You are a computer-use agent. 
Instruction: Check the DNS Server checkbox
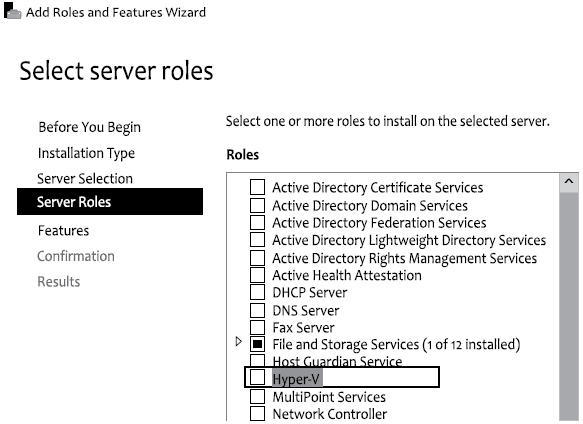point(257,310)
